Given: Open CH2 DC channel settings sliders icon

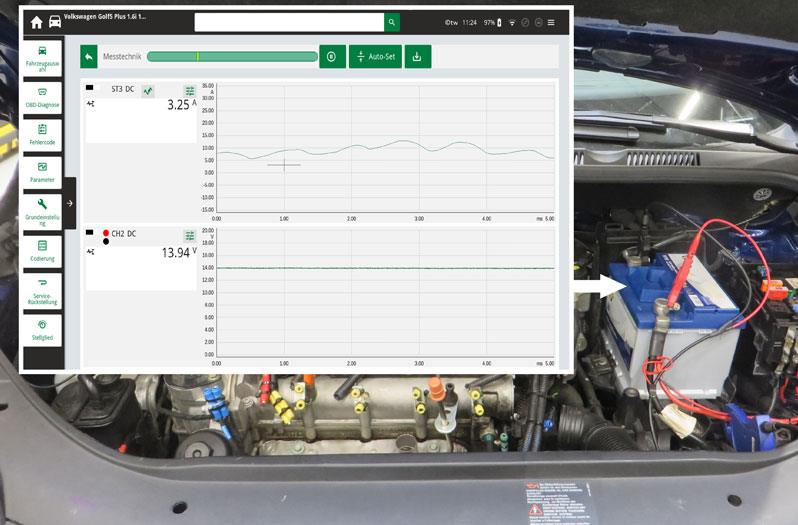Looking at the screenshot, I should coord(190,235).
